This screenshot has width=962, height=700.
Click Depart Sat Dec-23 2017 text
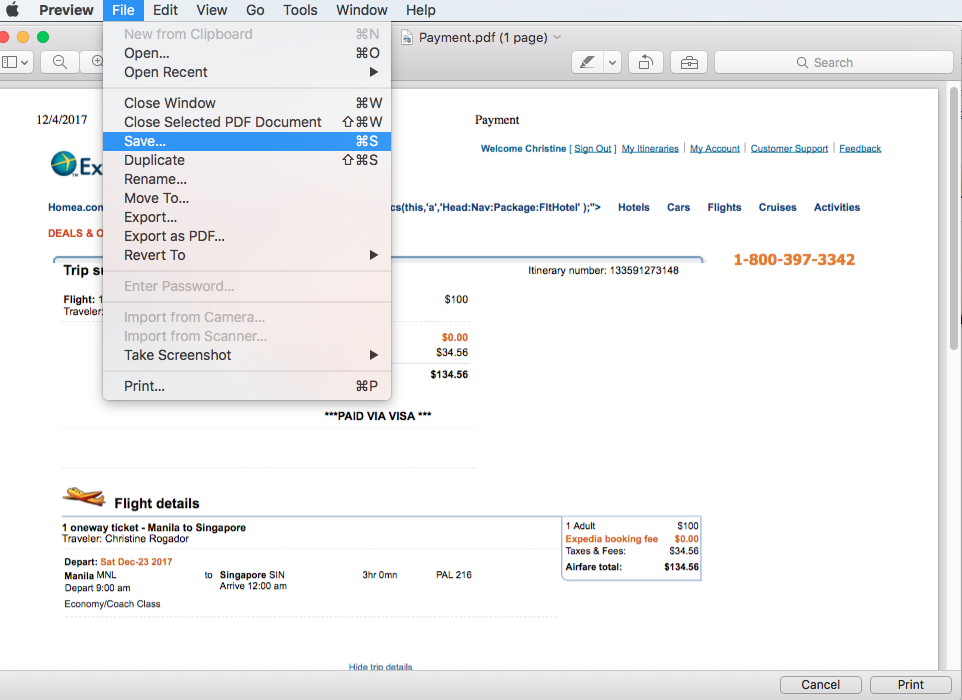point(118,562)
